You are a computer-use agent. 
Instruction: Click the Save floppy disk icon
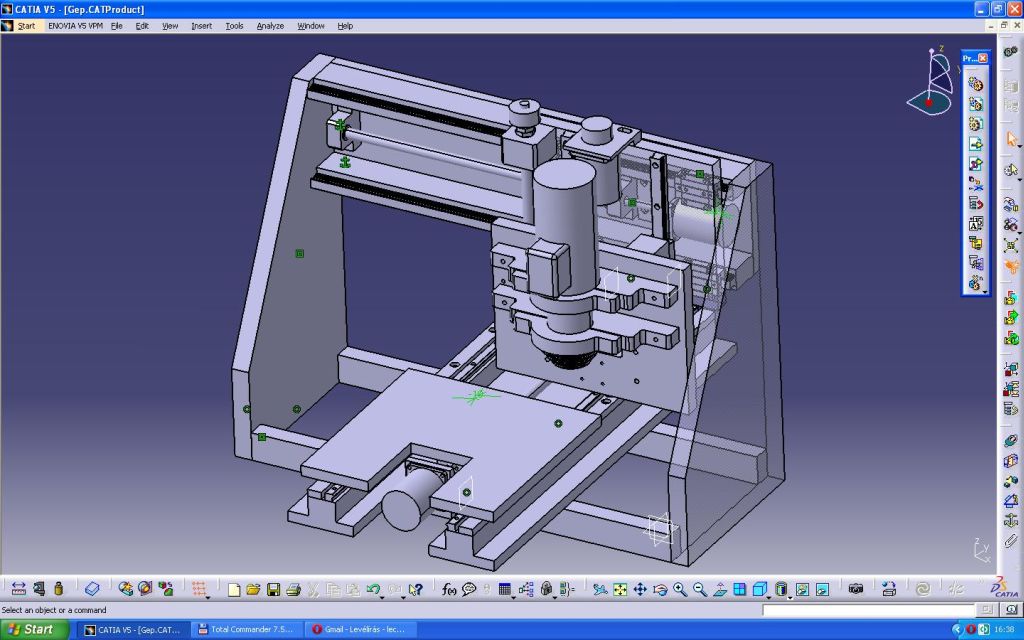[273, 589]
